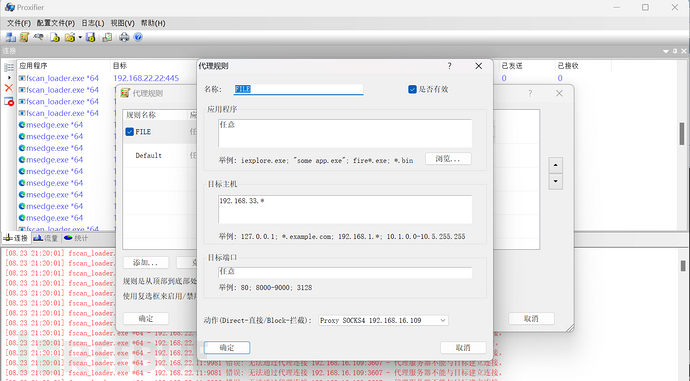
Task: Click the 目标主机 field with 192.168.33.*
Action: [345, 209]
